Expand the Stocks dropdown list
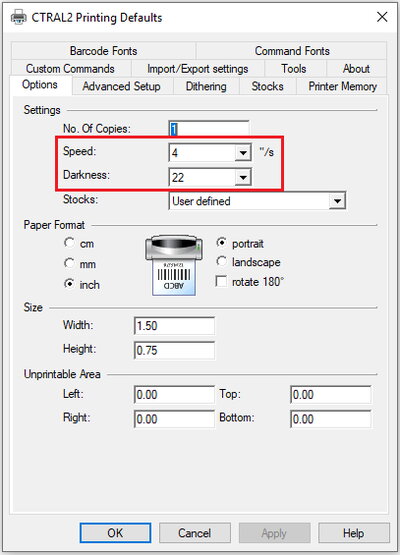 pos(337,201)
